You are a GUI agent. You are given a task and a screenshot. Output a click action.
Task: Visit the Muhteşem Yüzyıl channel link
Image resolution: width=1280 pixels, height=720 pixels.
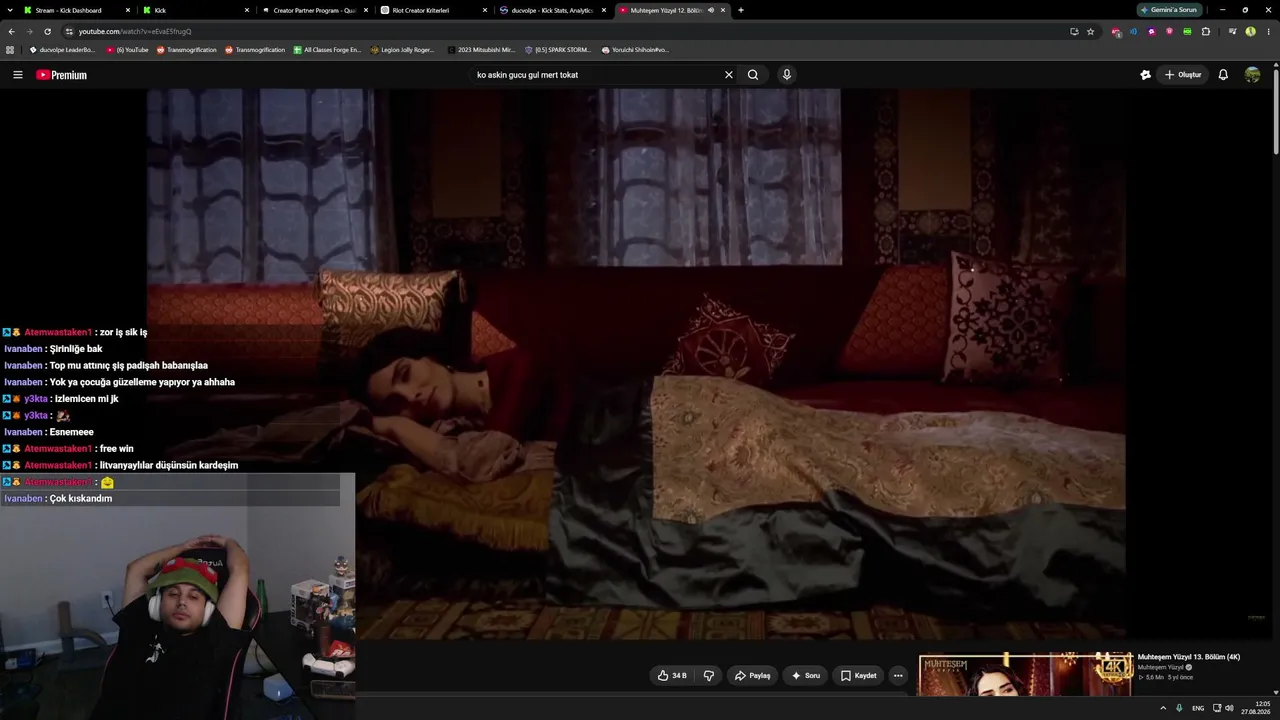1161,667
